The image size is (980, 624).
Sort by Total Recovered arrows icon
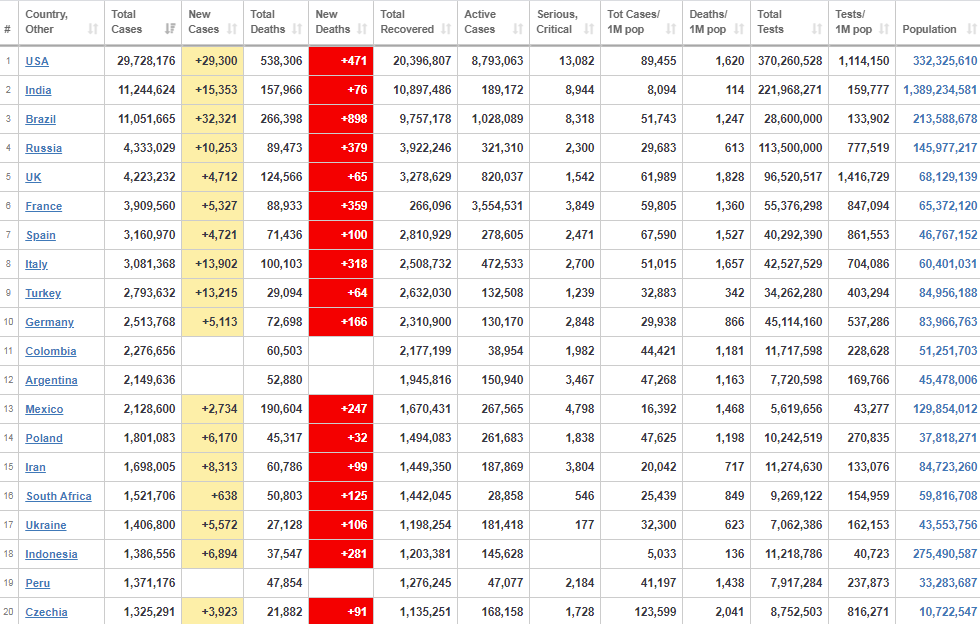(x=446, y=29)
